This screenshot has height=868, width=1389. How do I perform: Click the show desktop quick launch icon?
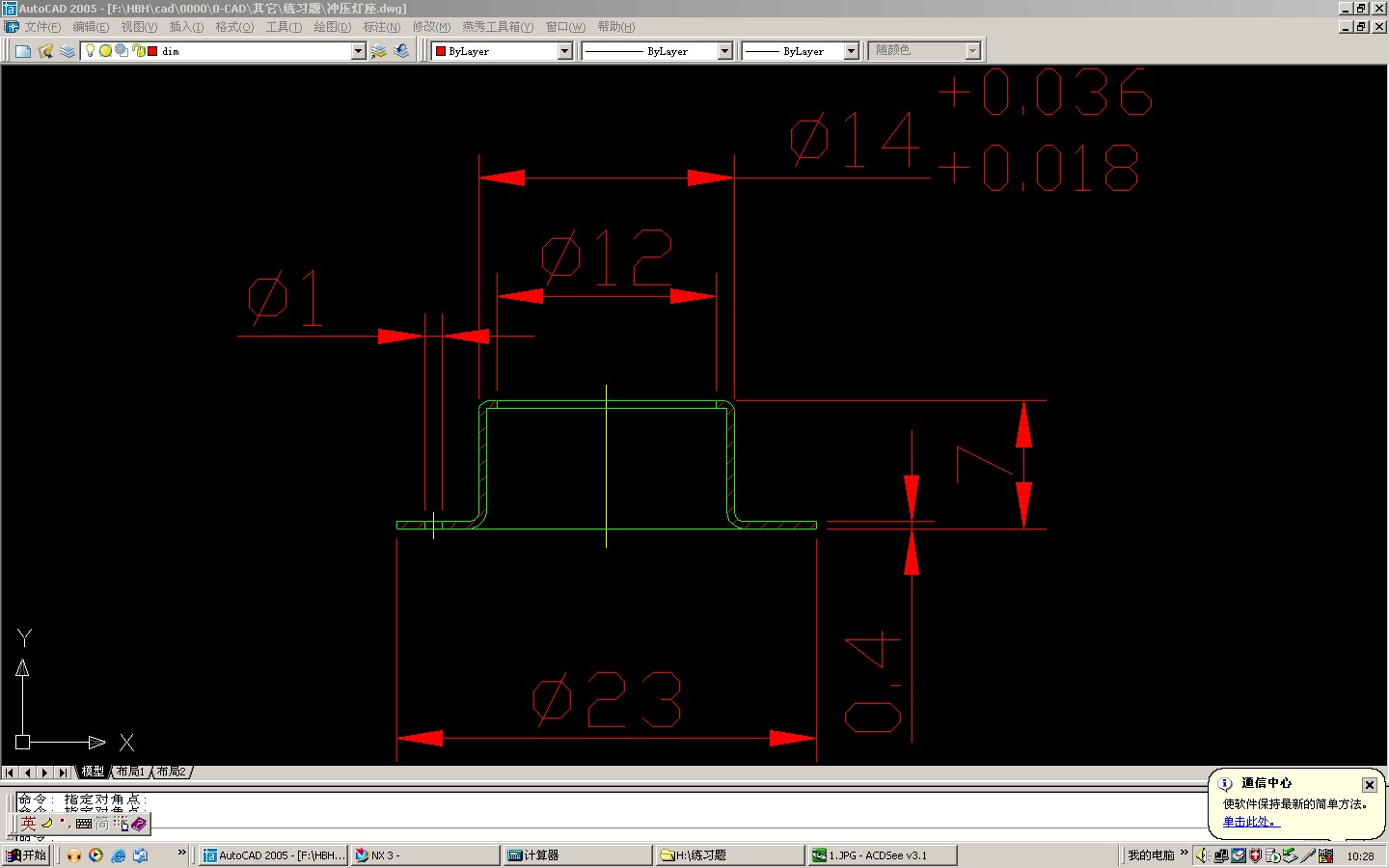coord(141,855)
